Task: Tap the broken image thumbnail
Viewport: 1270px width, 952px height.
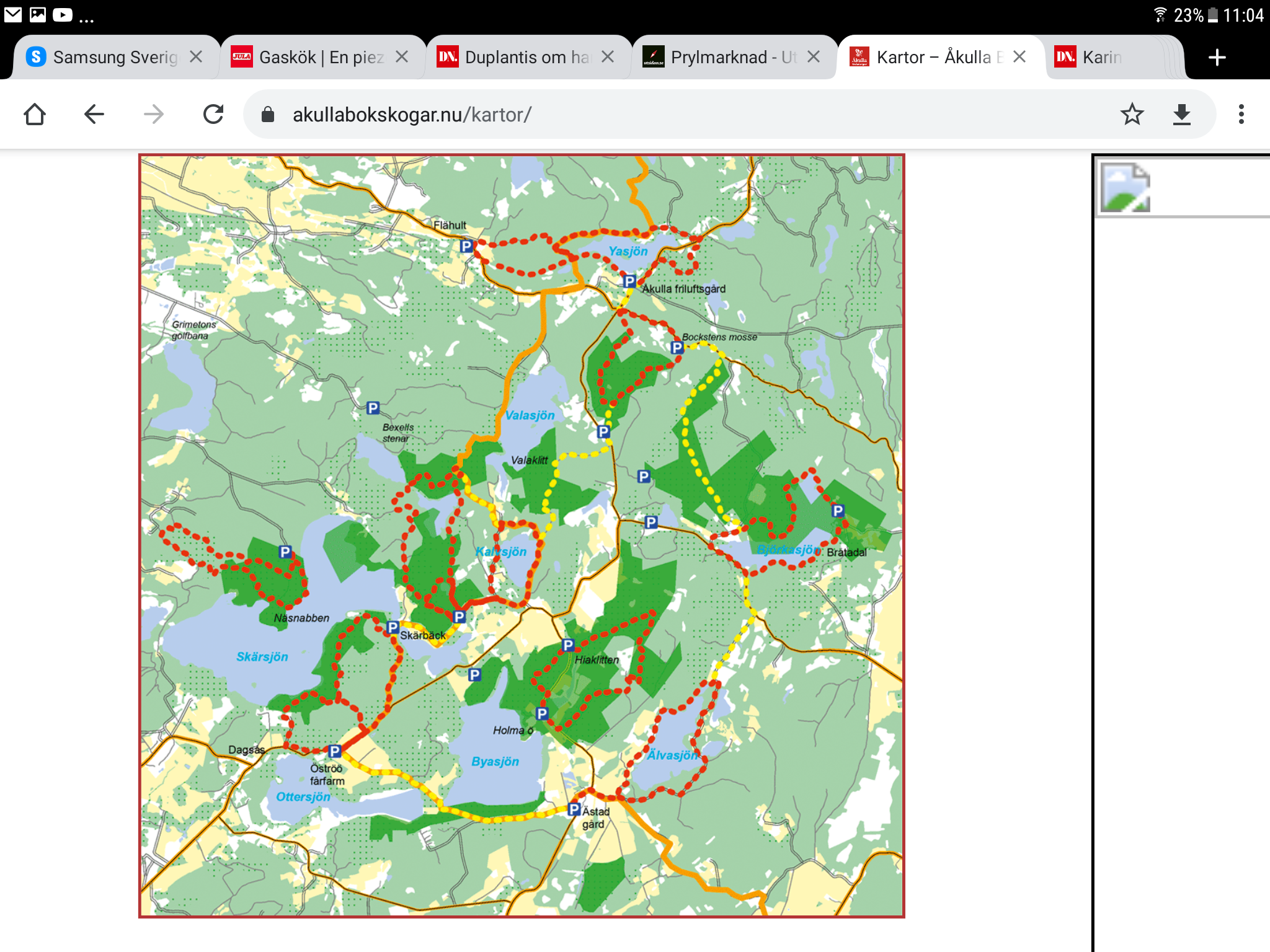Action: 1125,188
